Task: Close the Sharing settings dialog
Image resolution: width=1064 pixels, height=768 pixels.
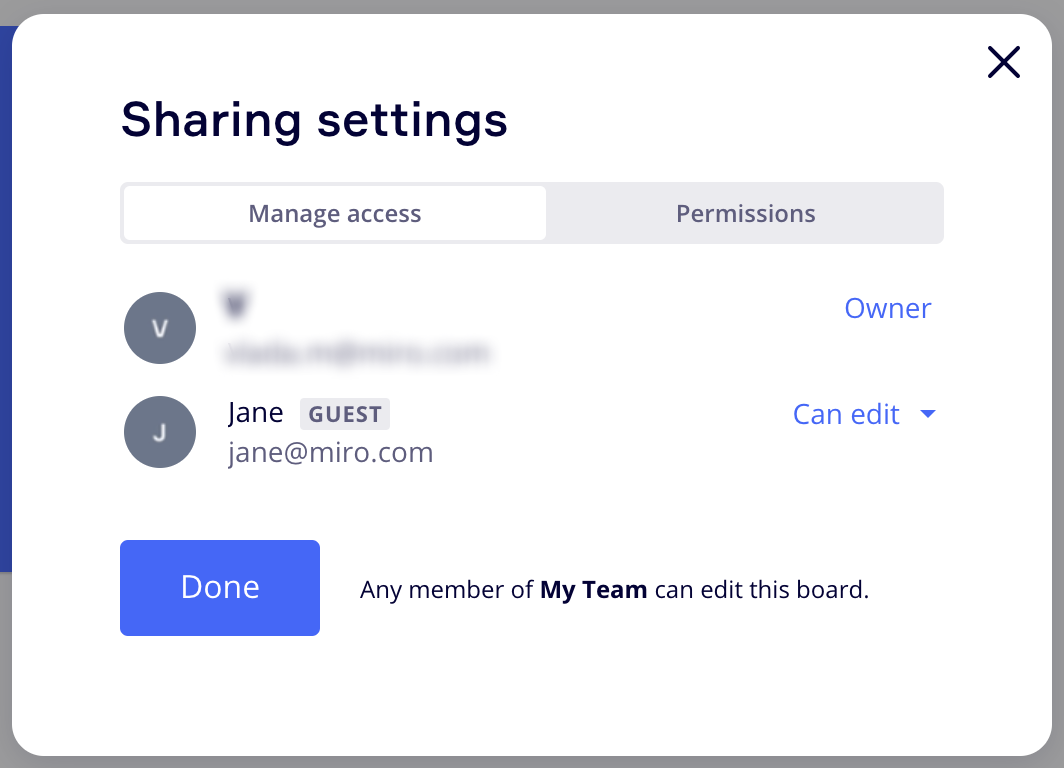Action: [x=1003, y=62]
